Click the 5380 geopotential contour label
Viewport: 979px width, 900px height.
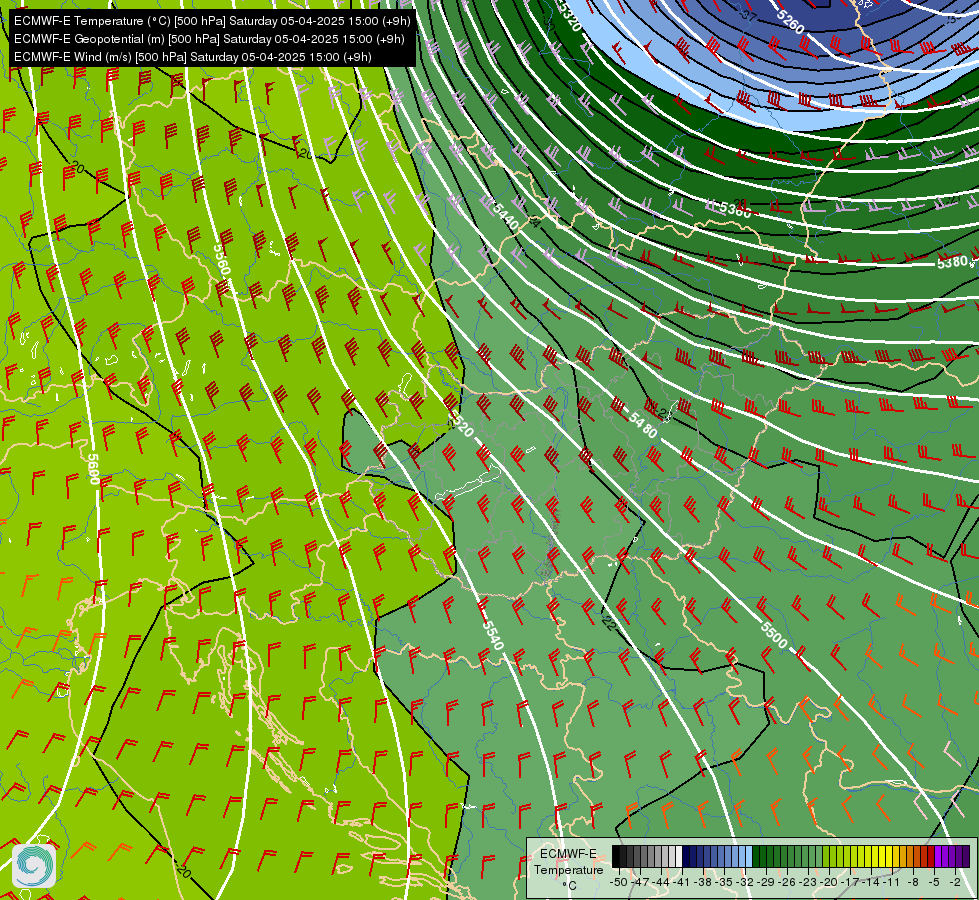click(x=952, y=262)
